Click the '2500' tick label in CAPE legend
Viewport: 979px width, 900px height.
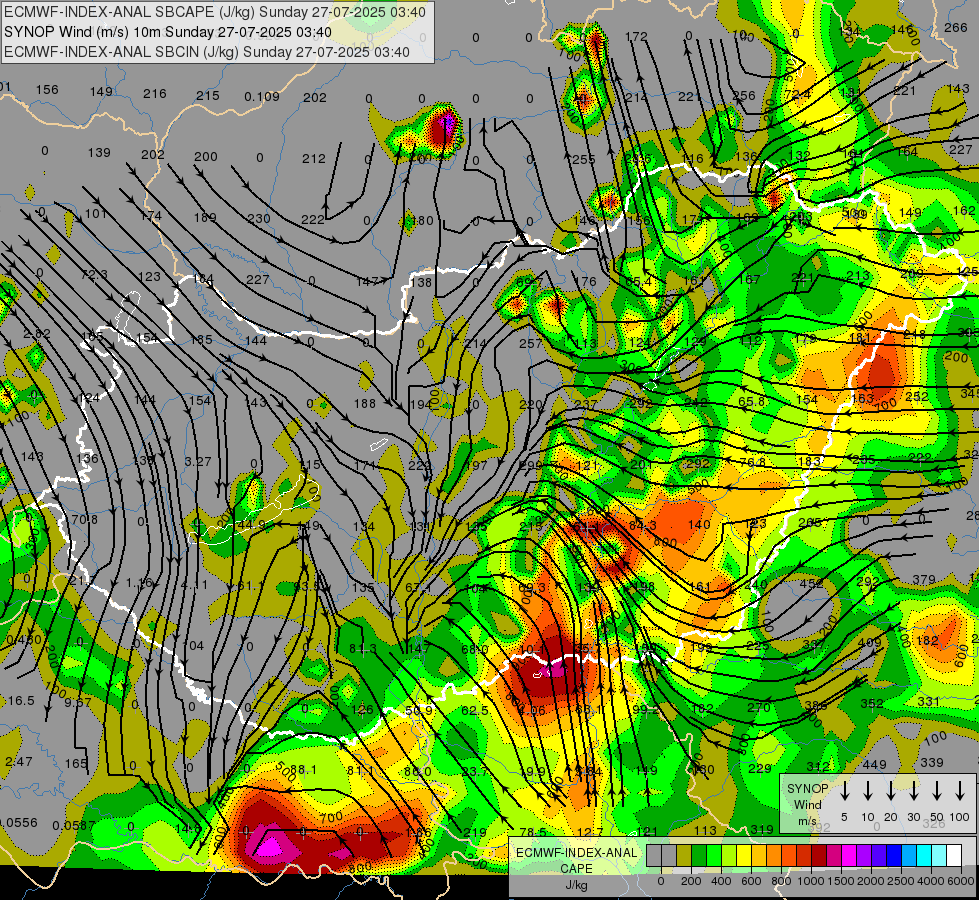tap(900, 881)
